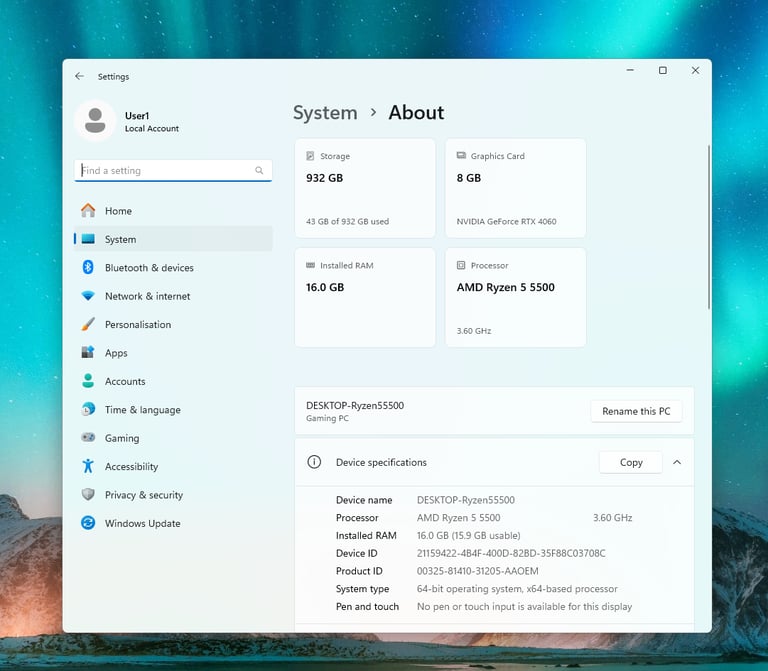
Task: Click the 3.60 GHz value in specifications
Action: (x=613, y=518)
